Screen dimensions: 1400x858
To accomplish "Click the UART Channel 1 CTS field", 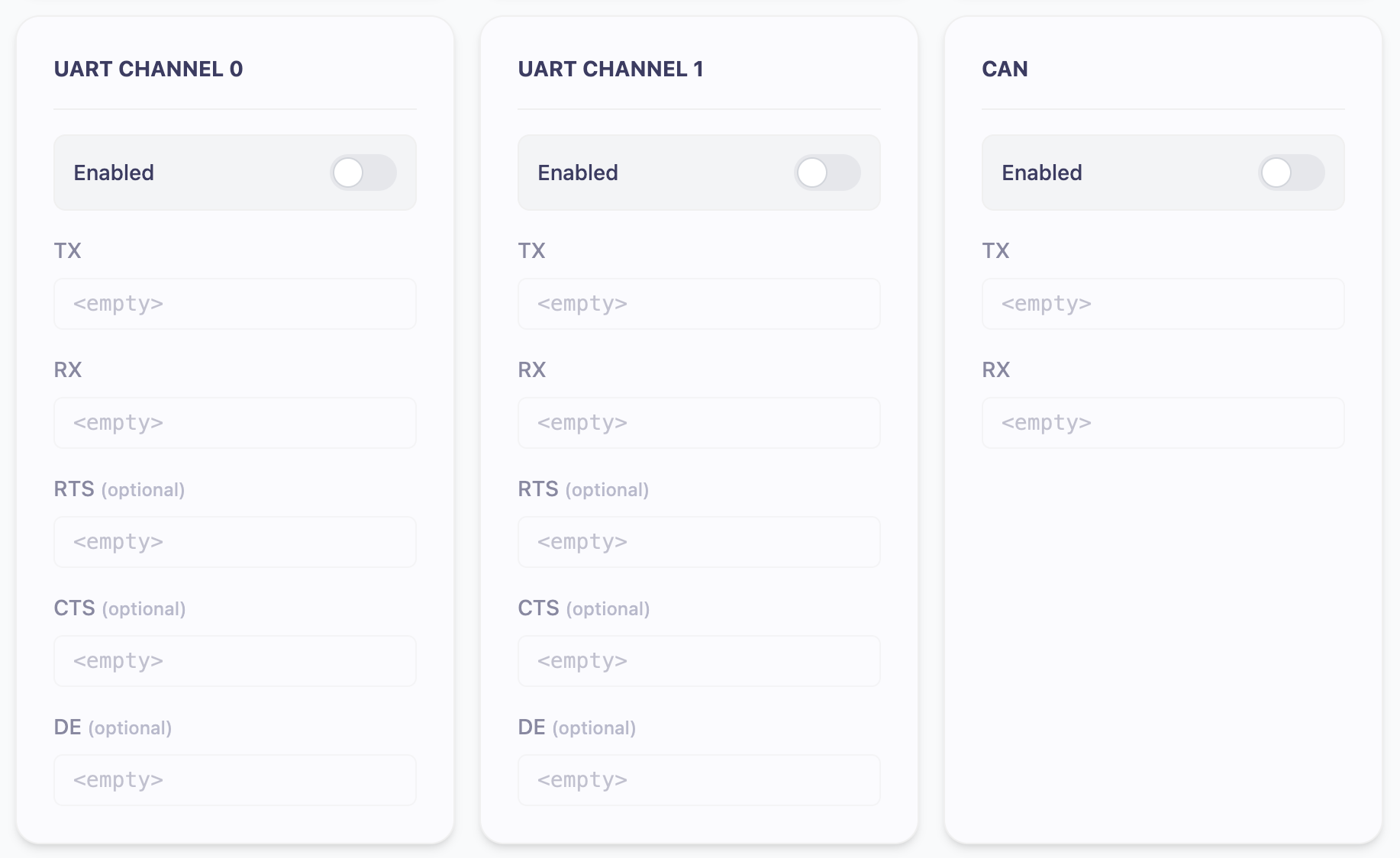I will pyautogui.click(x=699, y=661).
